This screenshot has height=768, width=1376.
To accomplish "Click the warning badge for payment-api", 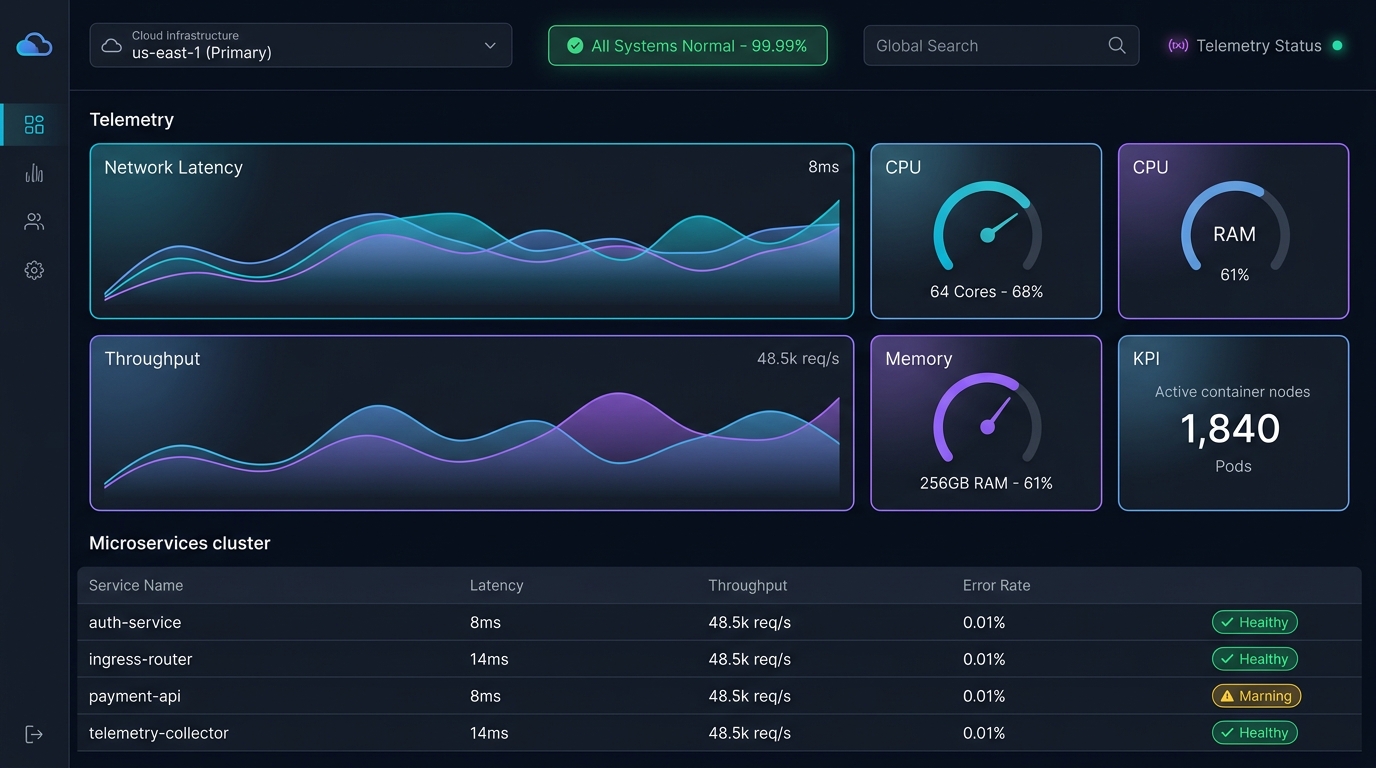I will [1256, 696].
